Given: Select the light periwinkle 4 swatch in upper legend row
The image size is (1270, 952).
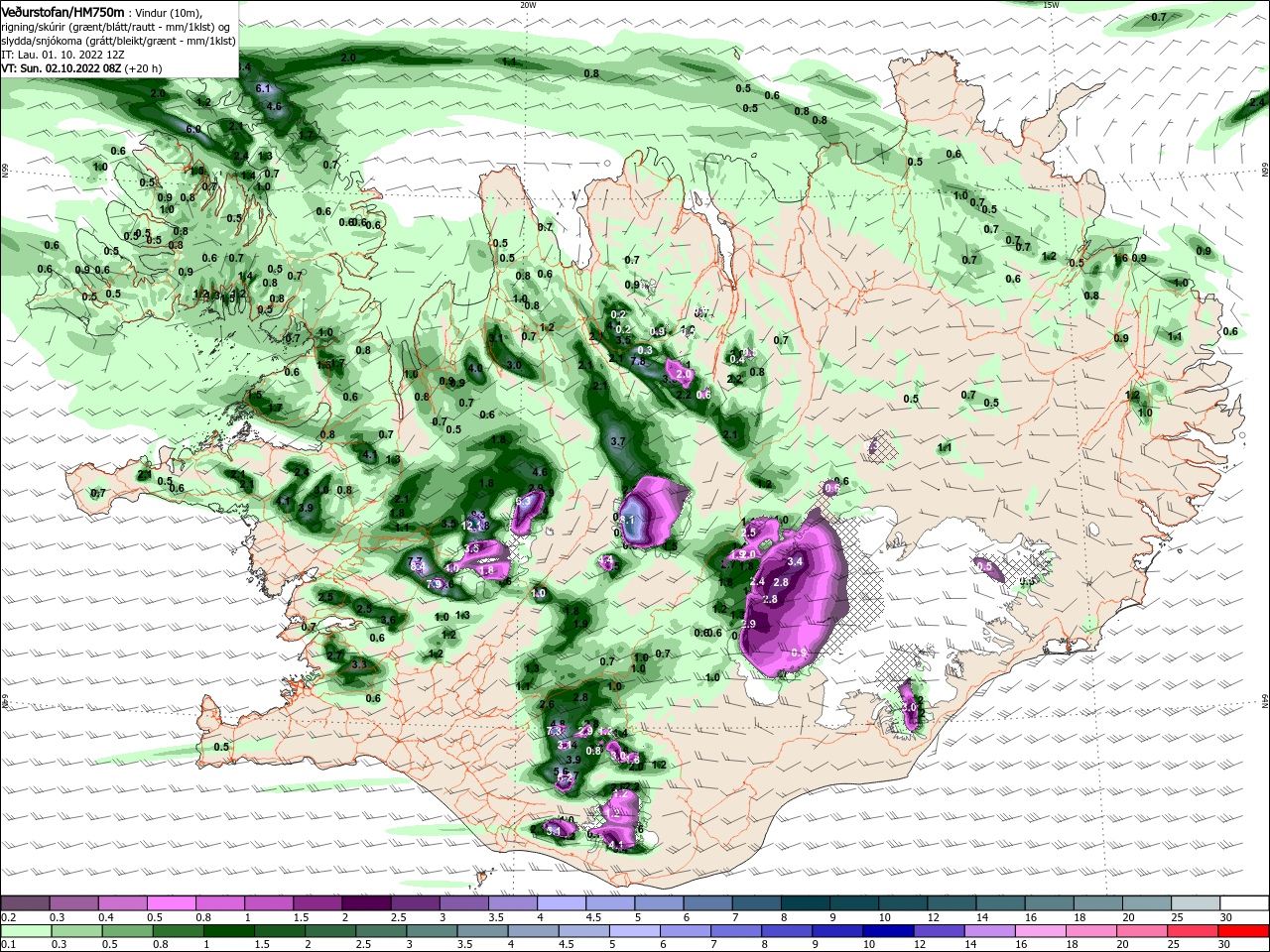Looking at the screenshot, I should point(561,903).
